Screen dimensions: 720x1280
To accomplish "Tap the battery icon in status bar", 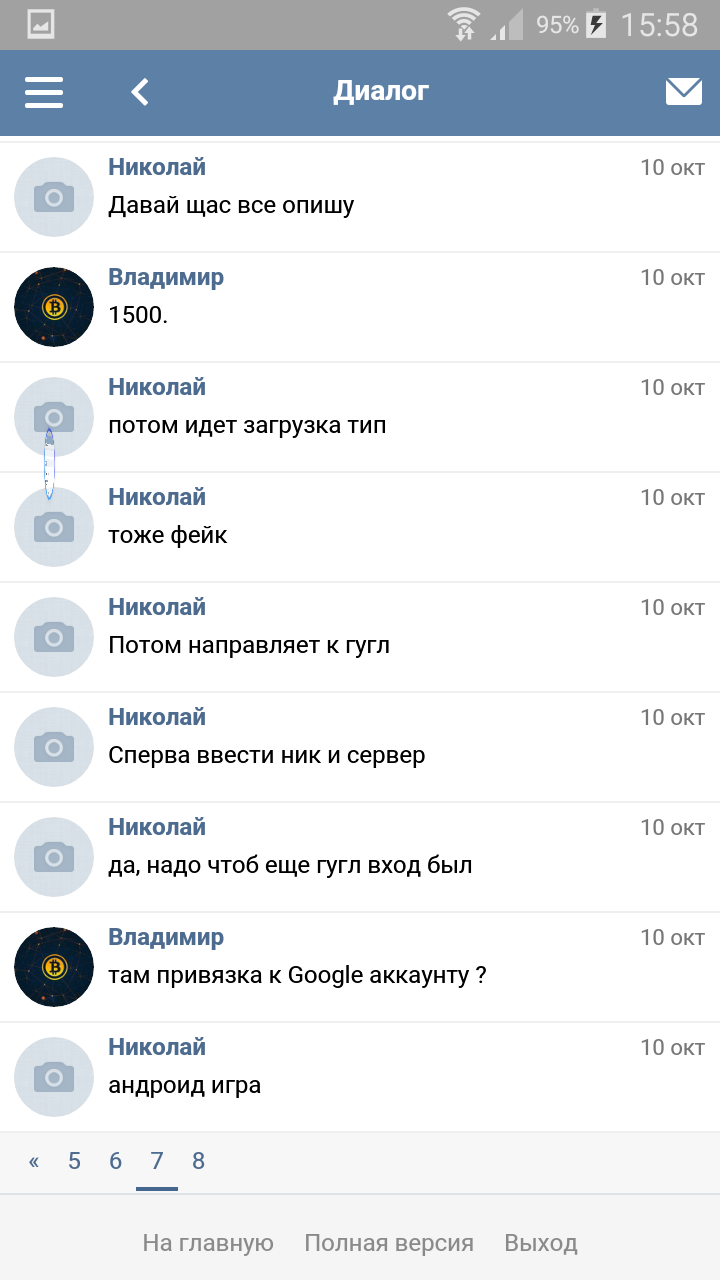I will coord(596,24).
